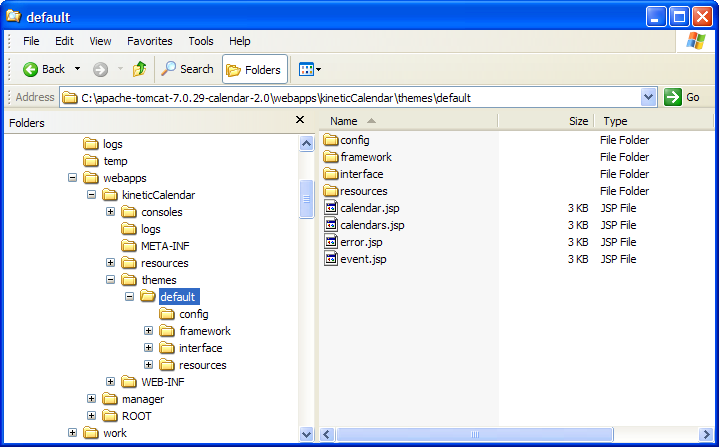Expand the ROOT tree node
This screenshot has width=719, height=447.
pyautogui.click(x=91, y=416)
